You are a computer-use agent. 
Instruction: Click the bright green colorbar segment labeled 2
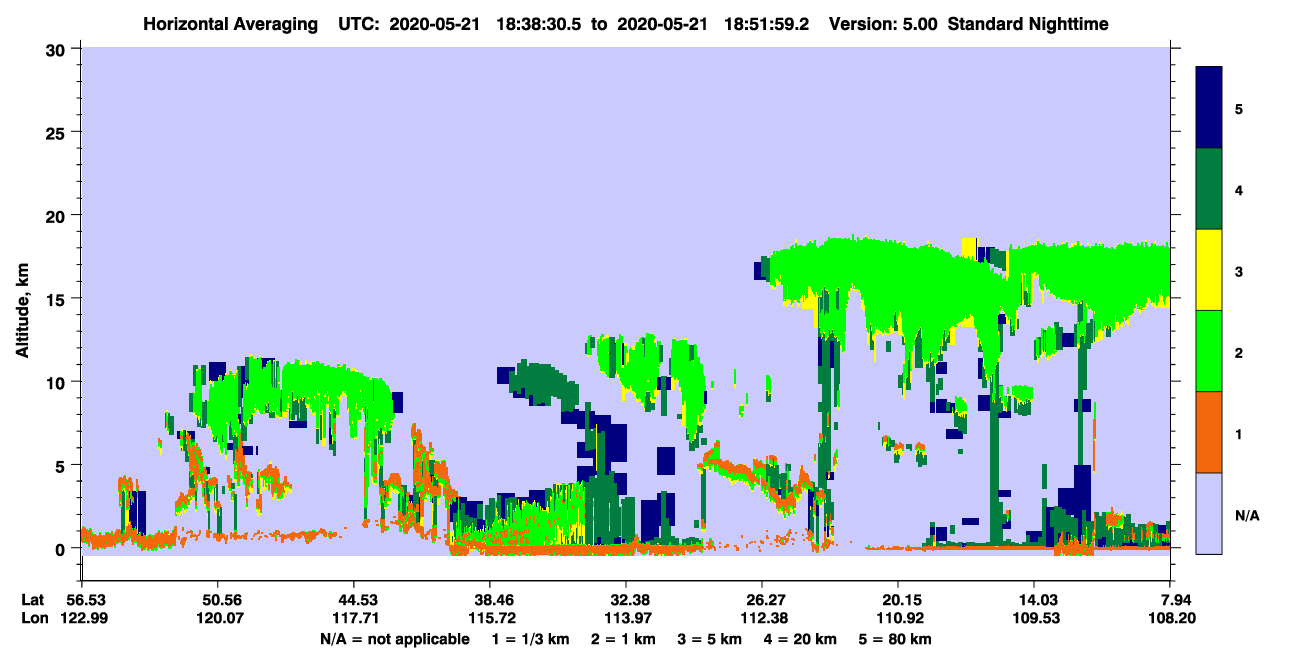[x=1209, y=351]
